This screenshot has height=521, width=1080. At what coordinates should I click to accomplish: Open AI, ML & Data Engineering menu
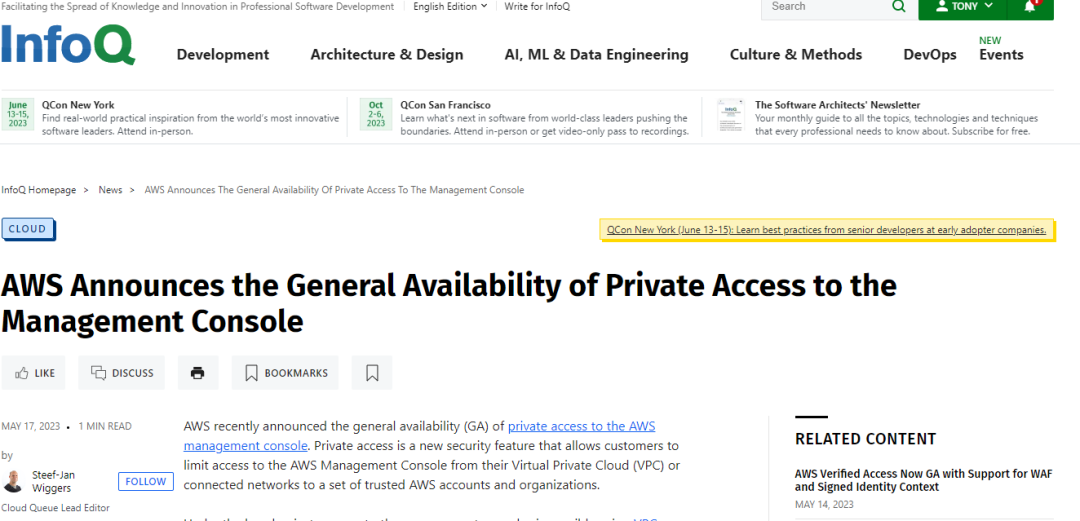[596, 54]
